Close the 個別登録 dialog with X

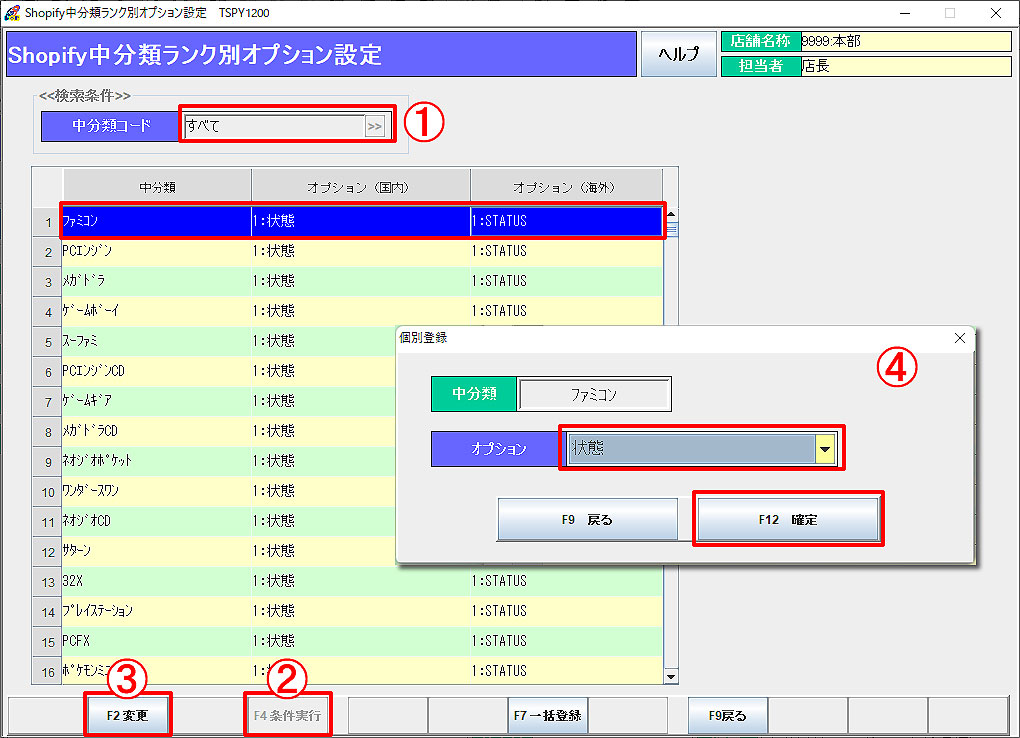pyautogui.click(x=960, y=338)
